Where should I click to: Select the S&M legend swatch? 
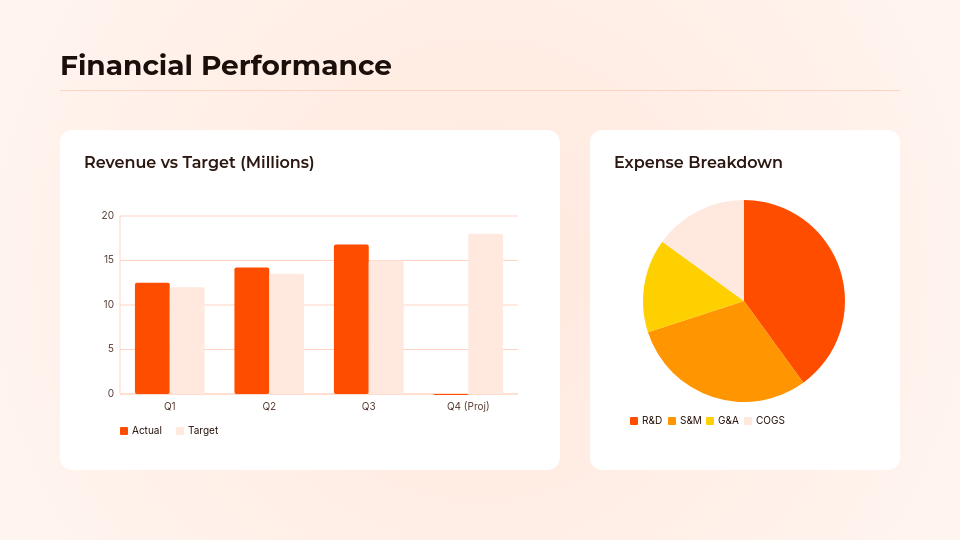point(672,421)
